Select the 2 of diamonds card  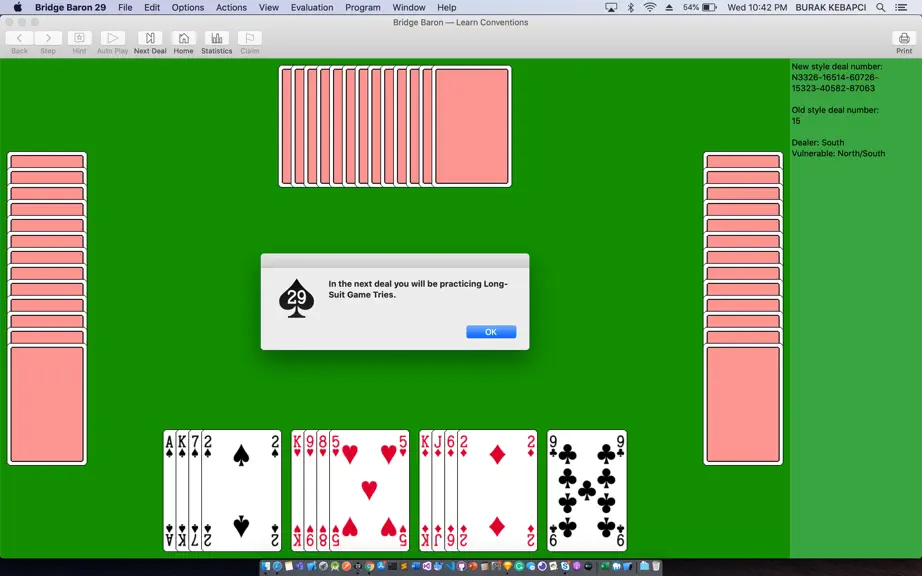497,491
